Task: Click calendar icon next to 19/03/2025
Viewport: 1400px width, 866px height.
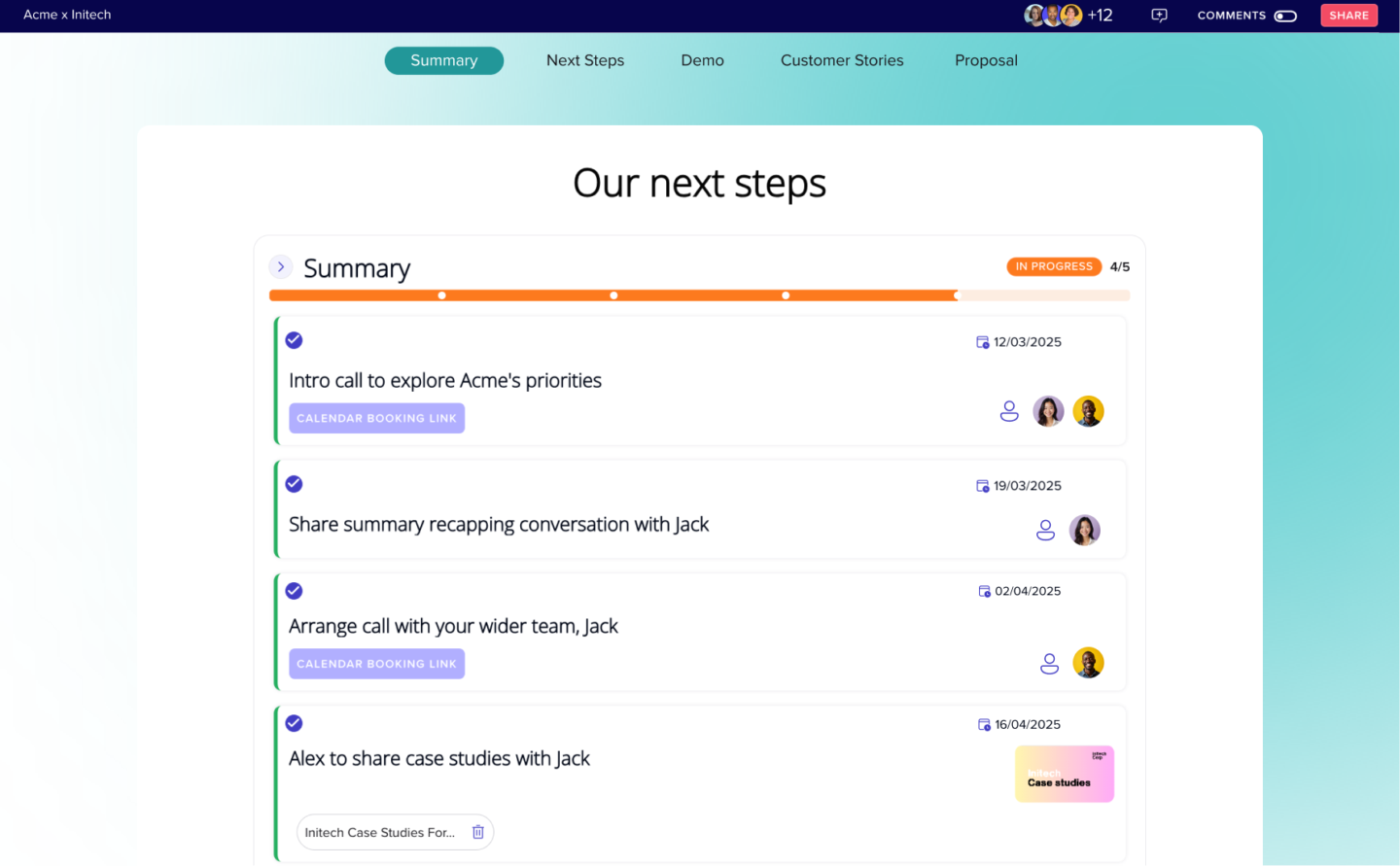Action: (x=982, y=486)
